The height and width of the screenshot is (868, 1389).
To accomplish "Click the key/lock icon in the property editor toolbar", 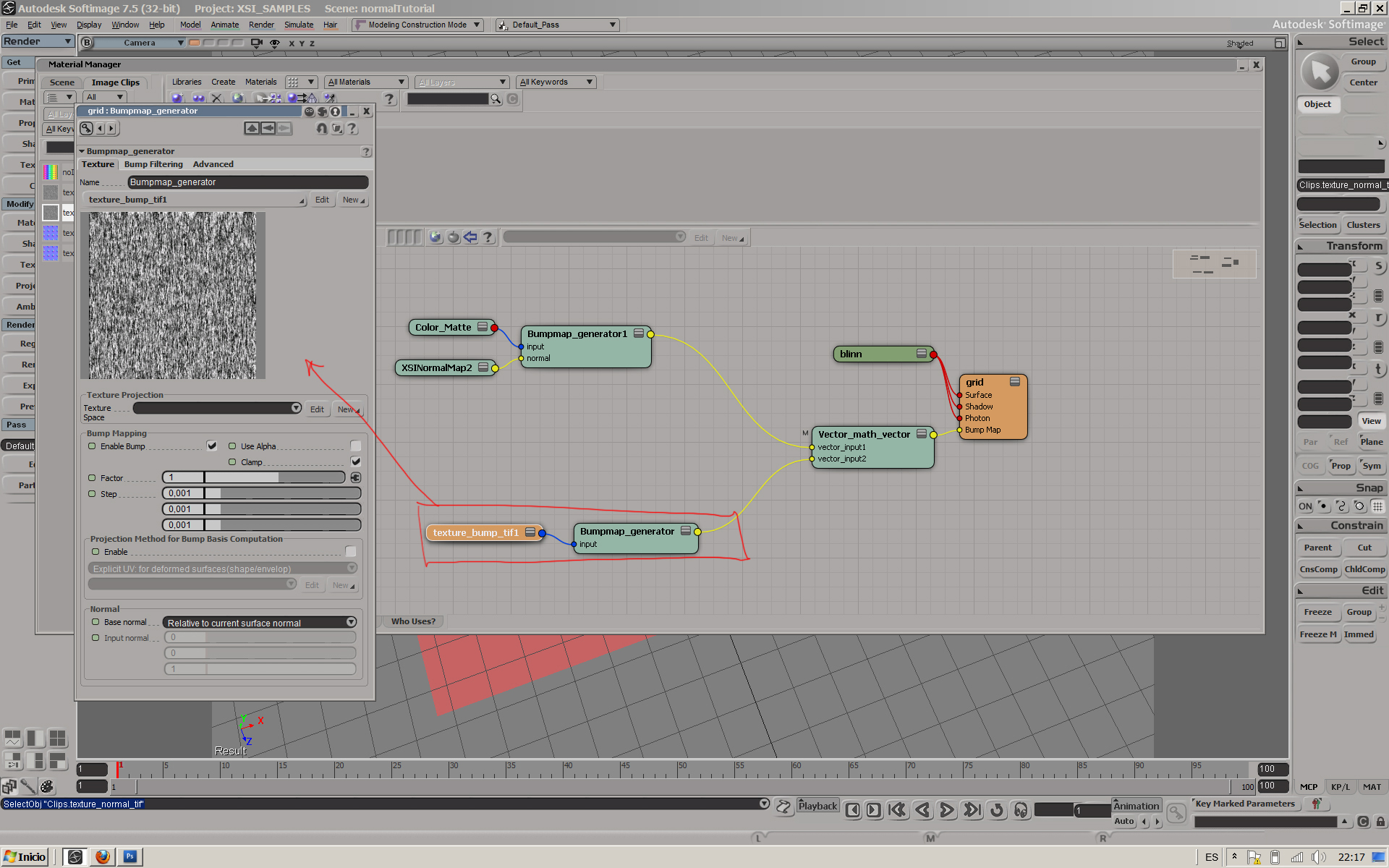I will [x=87, y=129].
